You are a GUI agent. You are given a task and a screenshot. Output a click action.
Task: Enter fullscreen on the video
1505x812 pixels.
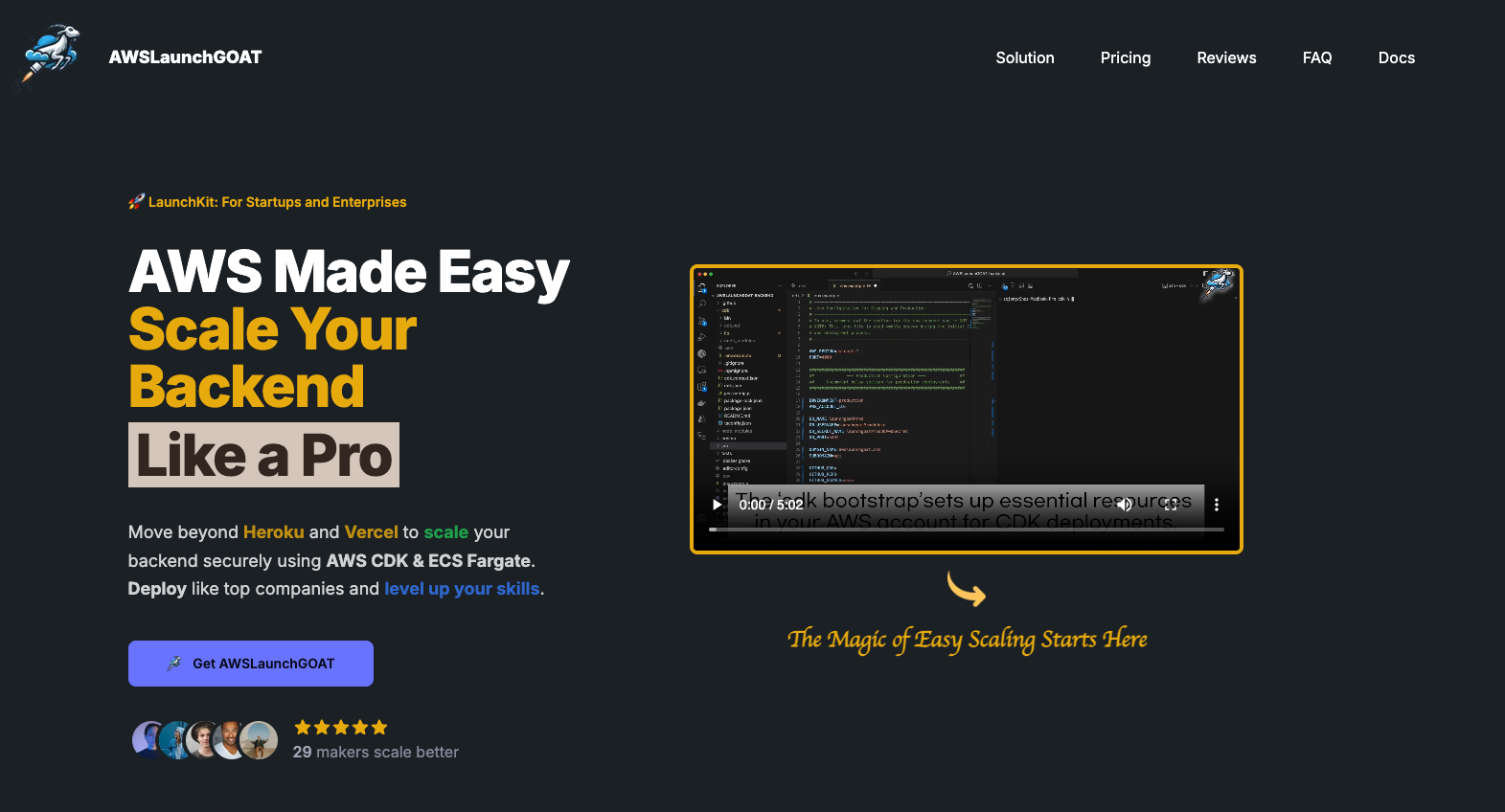click(x=1171, y=505)
